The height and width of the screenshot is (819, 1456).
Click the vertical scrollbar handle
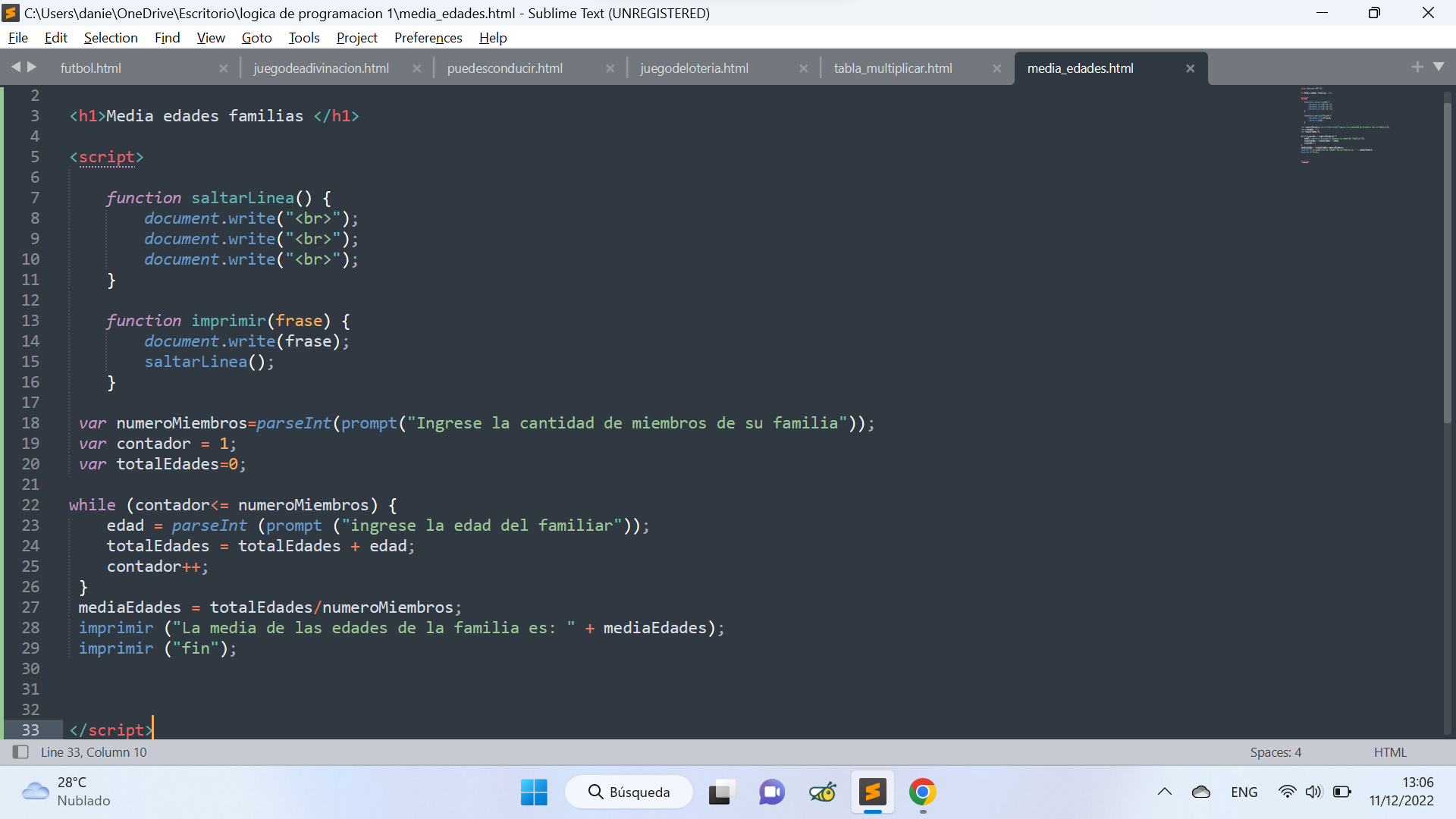(x=1447, y=262)
